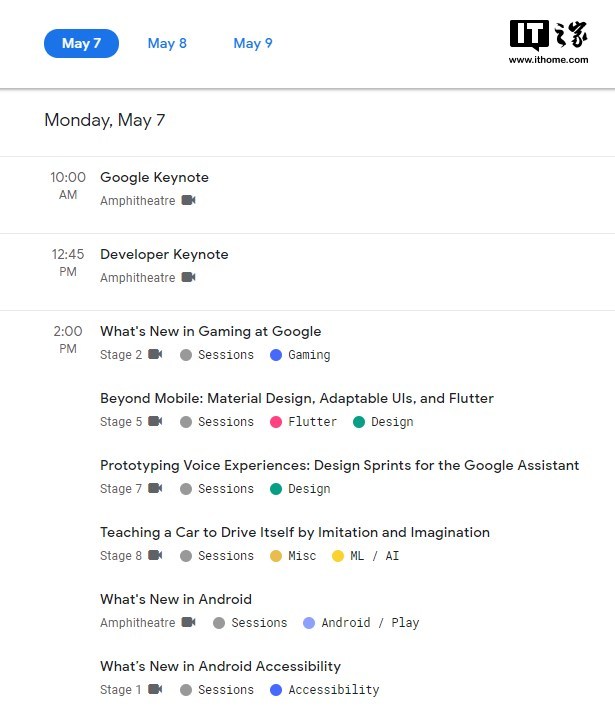Click the blue Accessibility tag dot
This screenshot has width=615, height=716.
coord(276,690)
